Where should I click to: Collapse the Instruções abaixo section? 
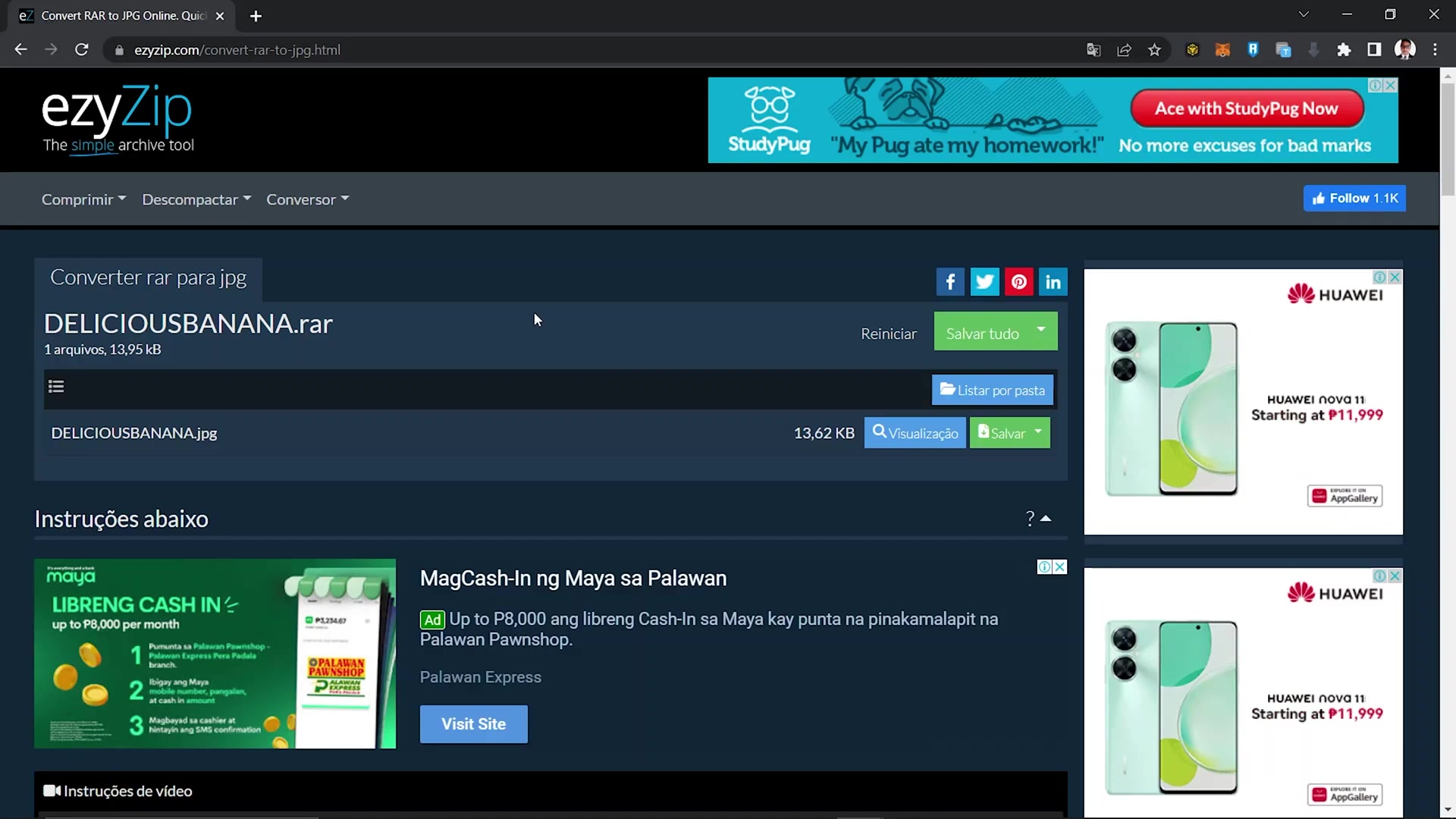[1038, 519]
